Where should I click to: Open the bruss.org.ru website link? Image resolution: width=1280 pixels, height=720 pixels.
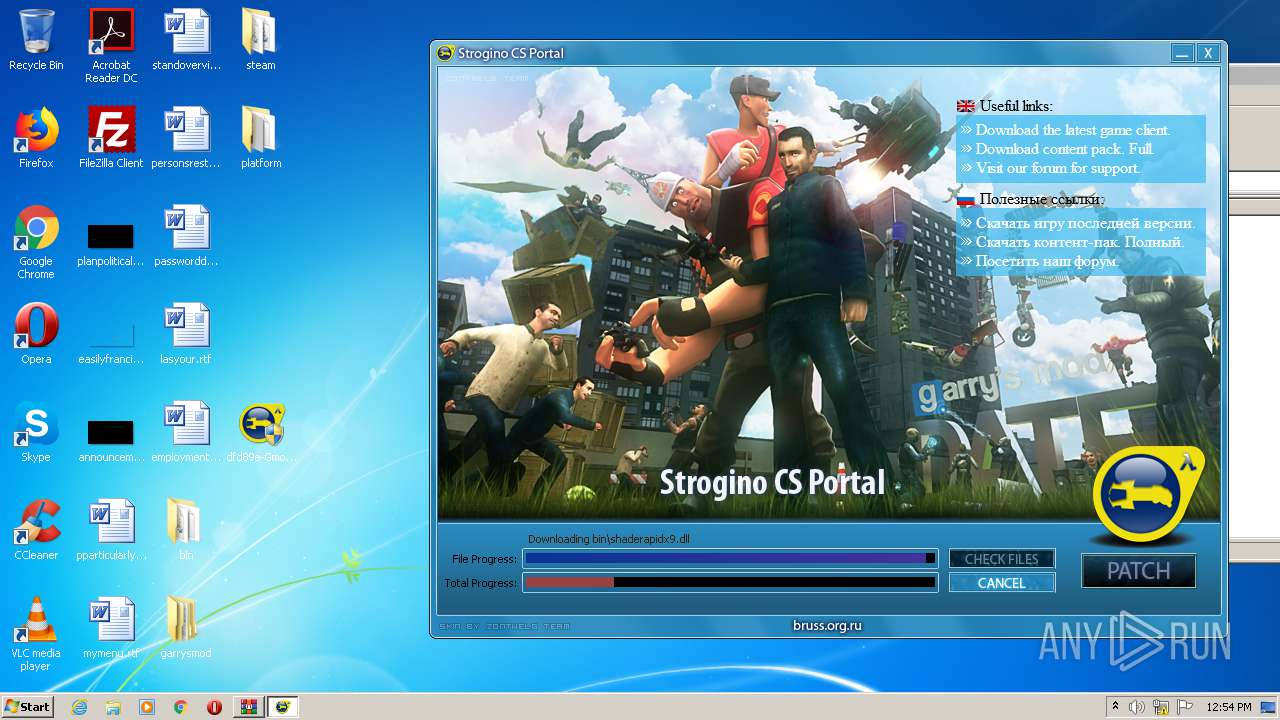(827, 626)
